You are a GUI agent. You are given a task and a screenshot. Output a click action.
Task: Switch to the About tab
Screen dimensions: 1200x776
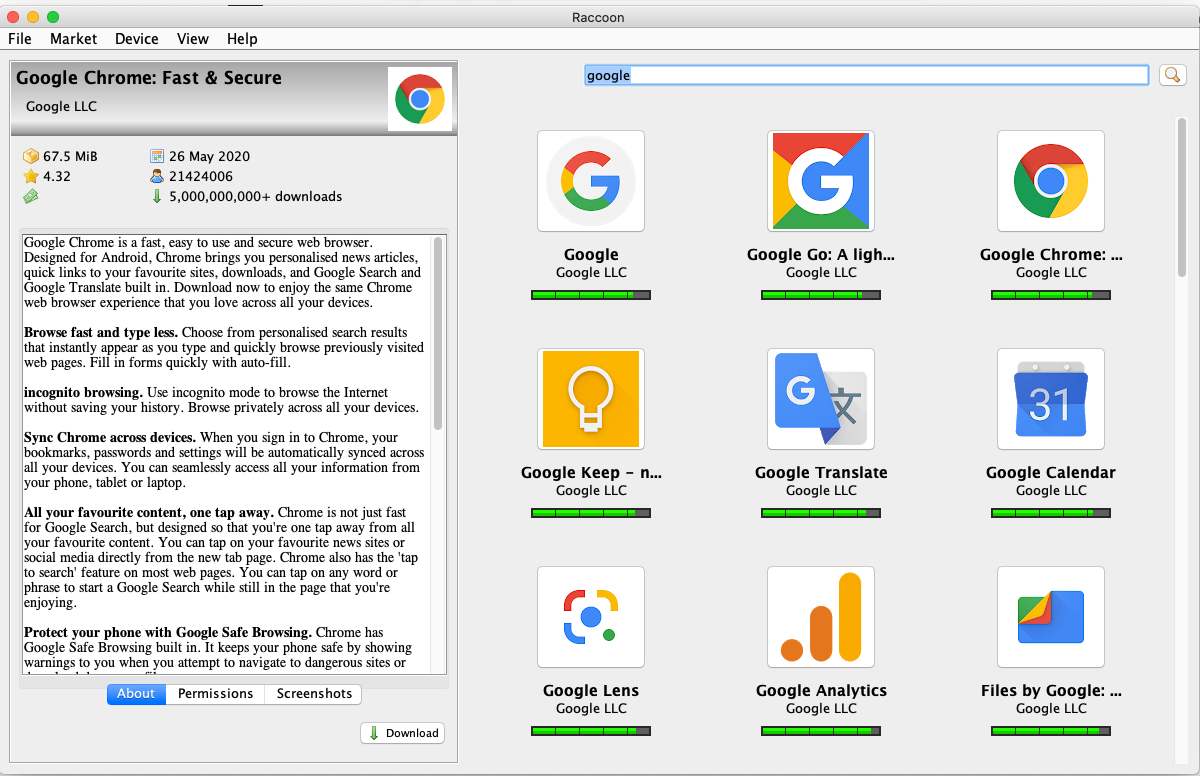coord(136,694)
